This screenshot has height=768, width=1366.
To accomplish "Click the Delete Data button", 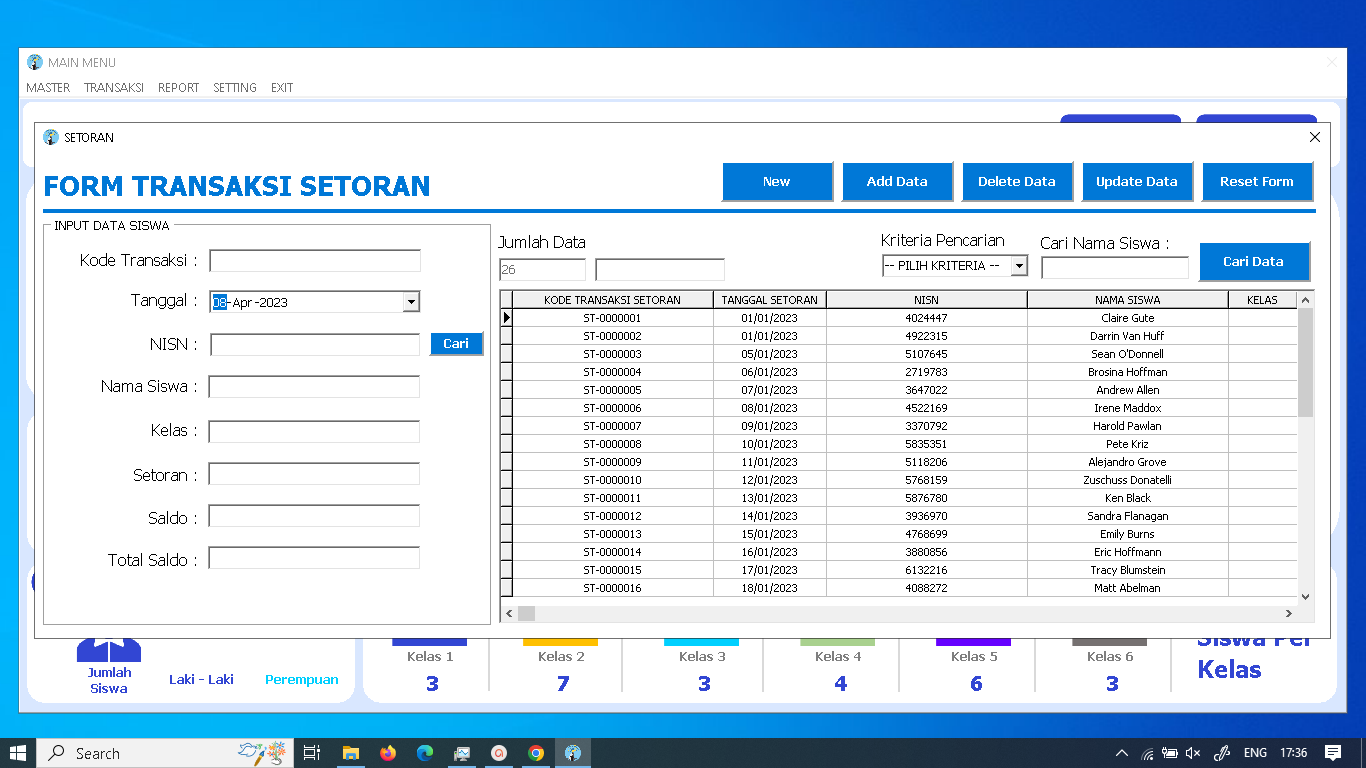I will (1017, 181).
